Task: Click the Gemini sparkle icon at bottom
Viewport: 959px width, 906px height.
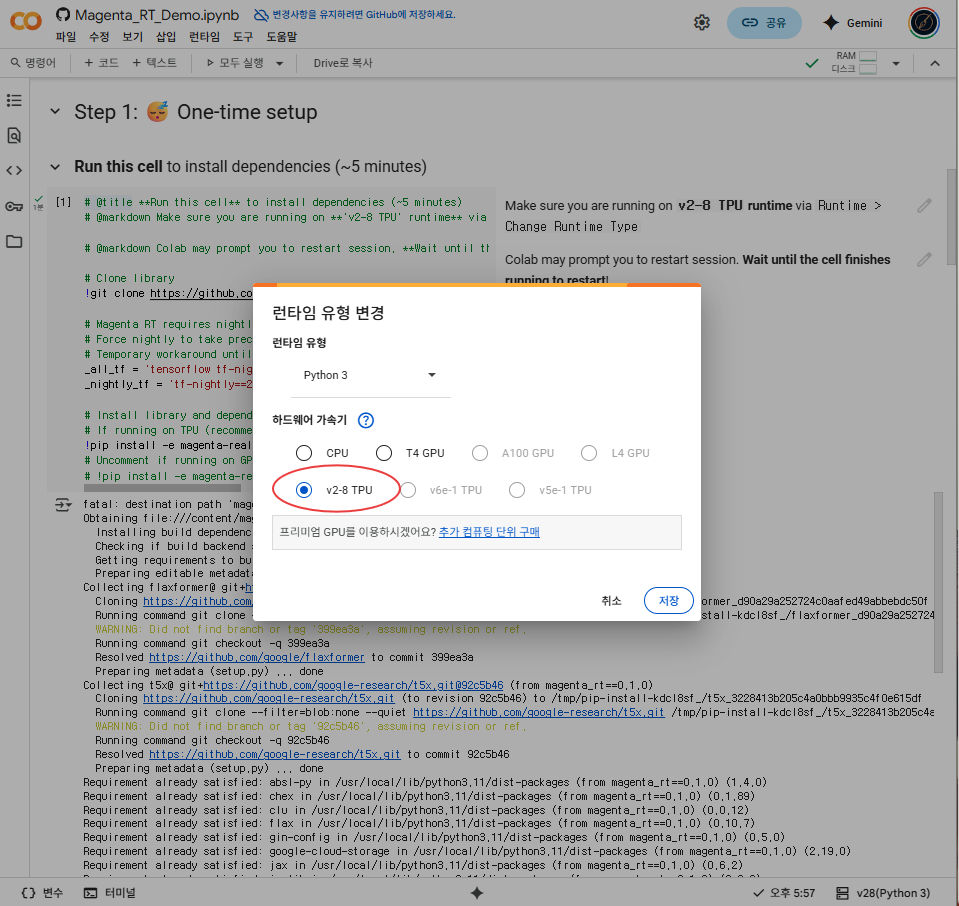Action: pyautogui.click(x=477, y=893)
